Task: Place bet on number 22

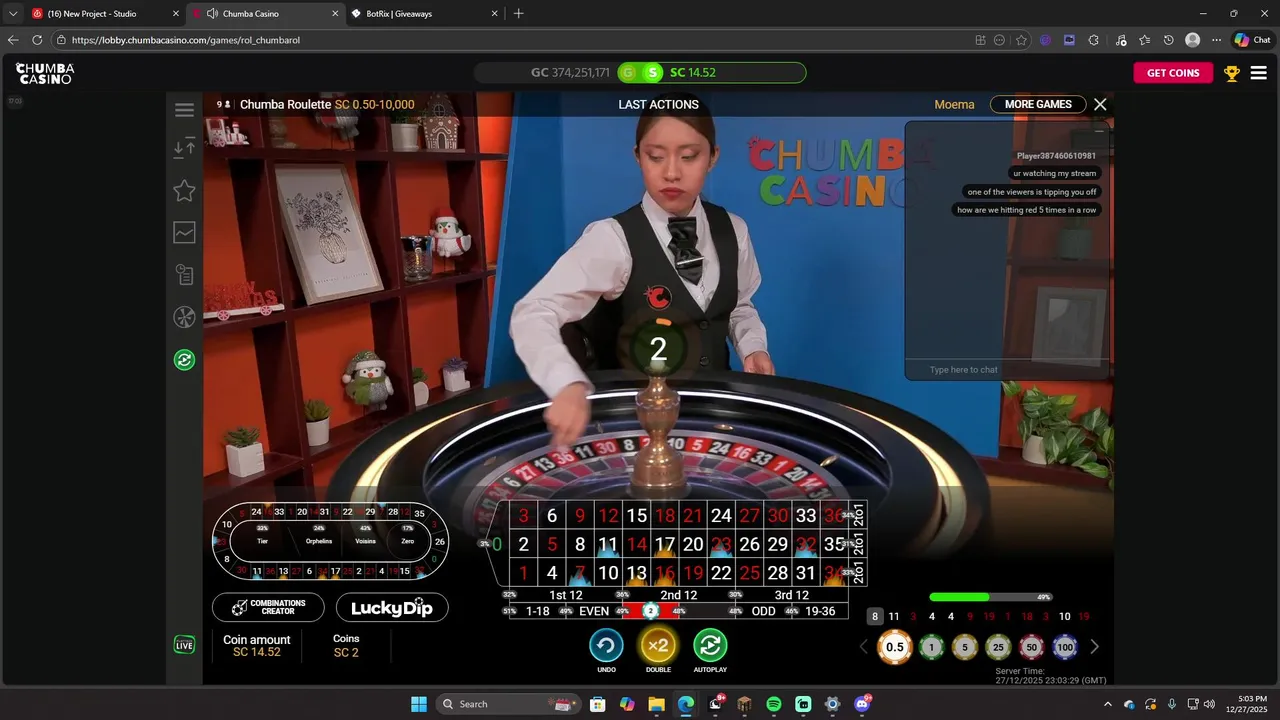Action: (721, 573)
